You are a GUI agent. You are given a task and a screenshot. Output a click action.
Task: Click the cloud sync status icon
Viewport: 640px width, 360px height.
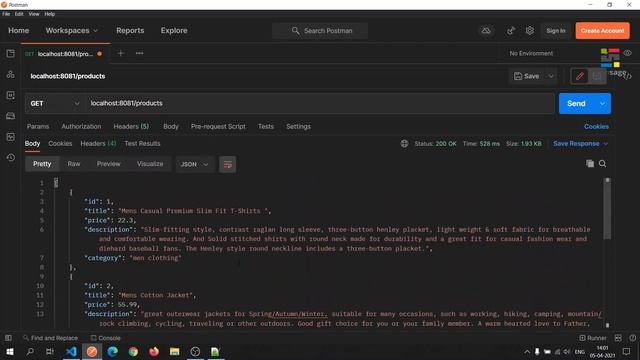tap(486, 31)
